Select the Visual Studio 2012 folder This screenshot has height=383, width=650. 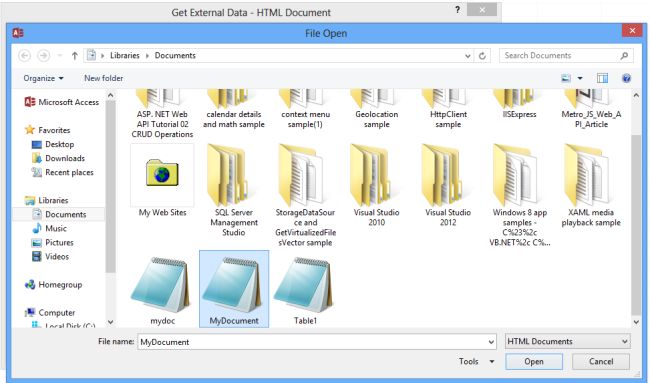(x=448, y=186)
